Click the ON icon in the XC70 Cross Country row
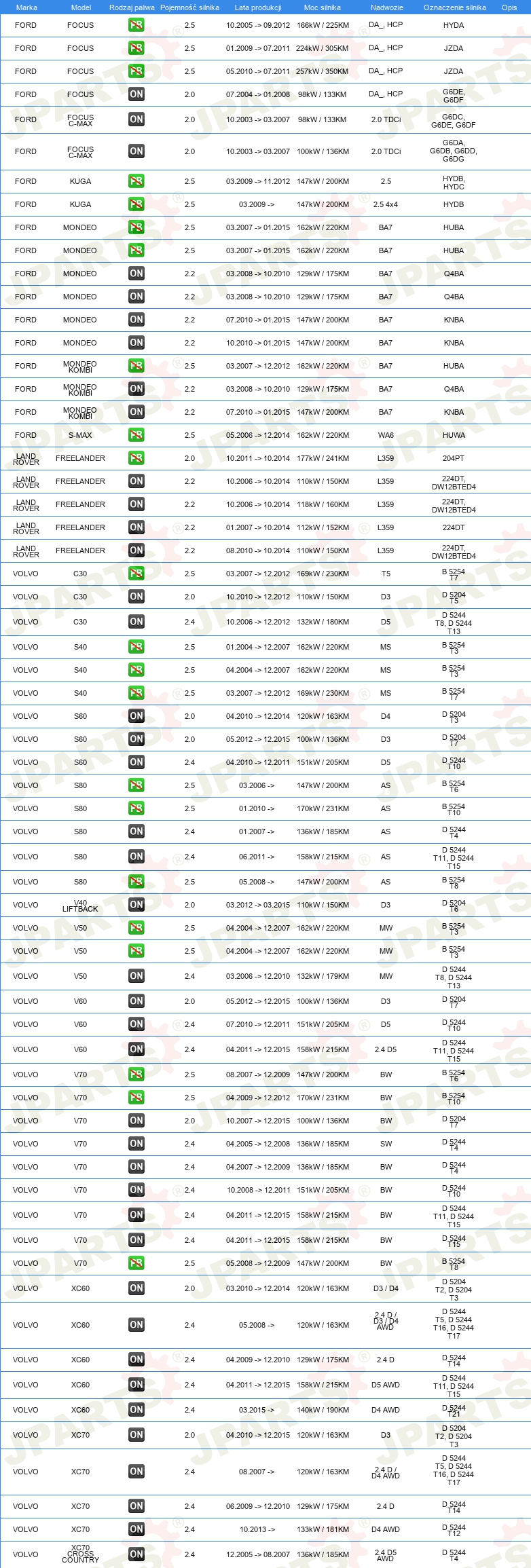The width and height of the screenshot is (531, 1568). (136, 1554)
